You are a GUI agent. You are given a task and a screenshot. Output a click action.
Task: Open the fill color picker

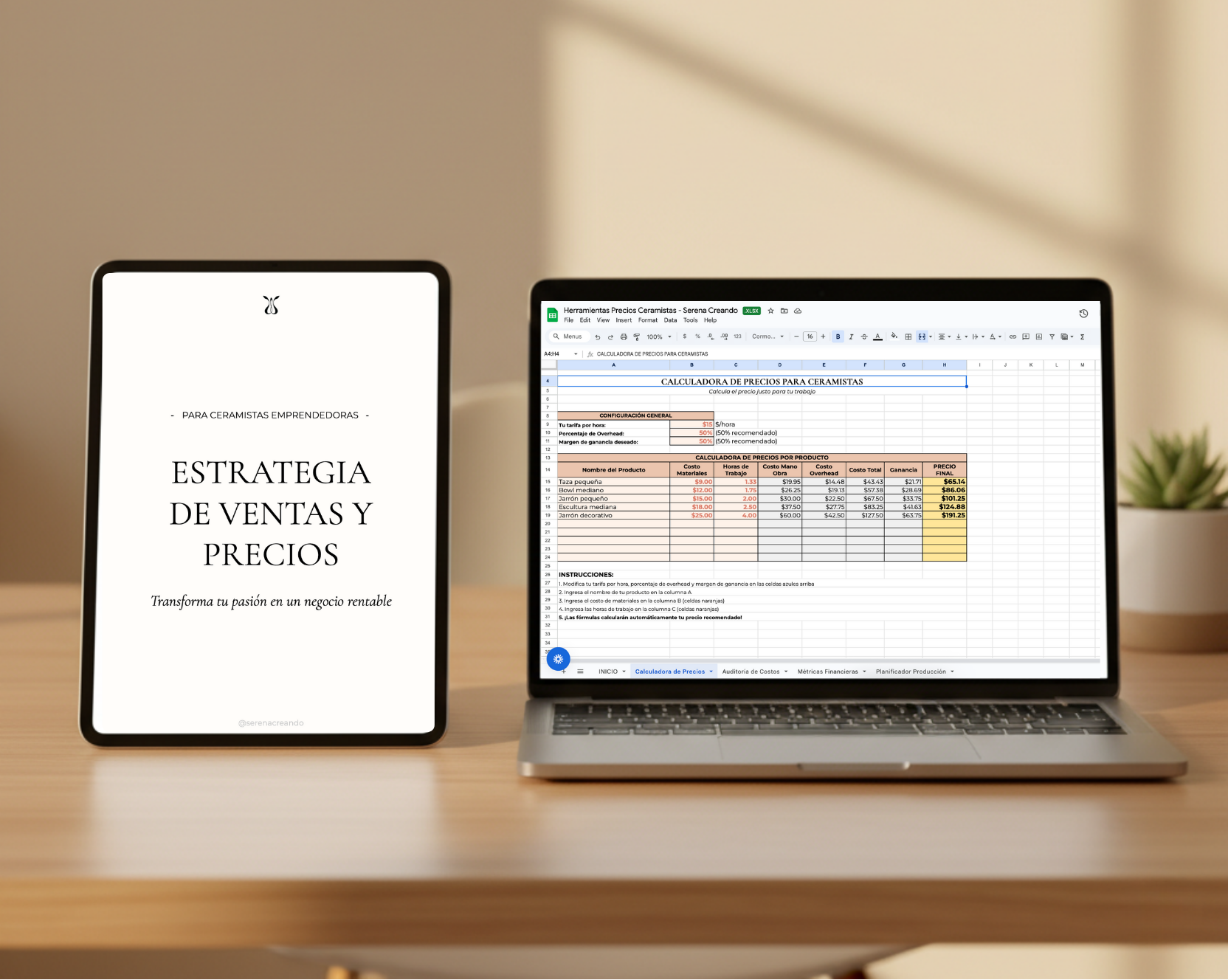894,337
